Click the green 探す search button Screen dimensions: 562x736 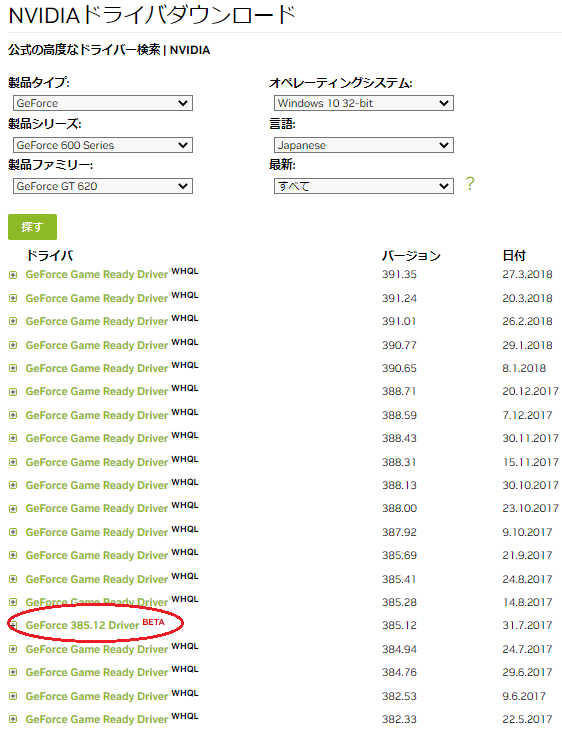click(x=32, y=227)
